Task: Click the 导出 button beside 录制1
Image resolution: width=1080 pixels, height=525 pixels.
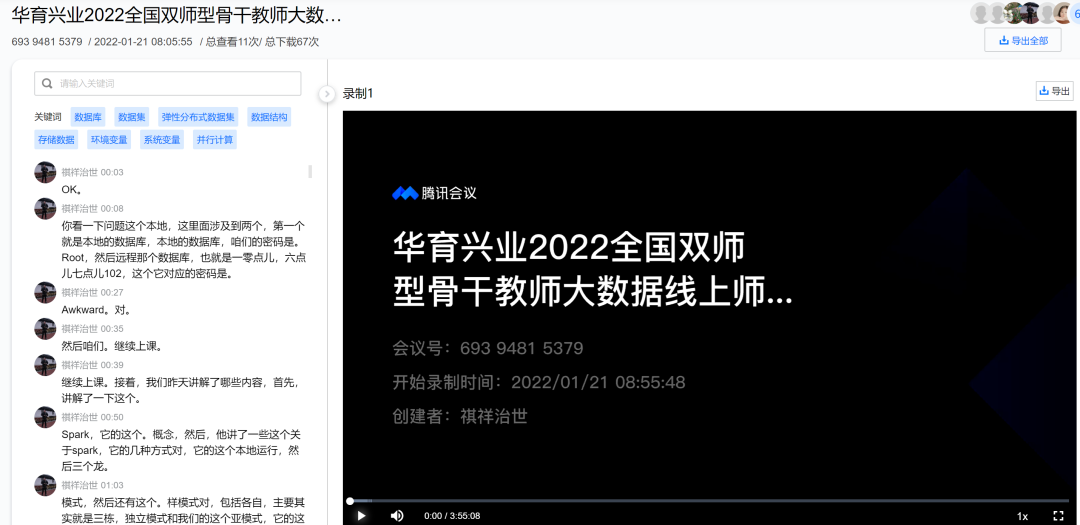Action: [1055, 91]
